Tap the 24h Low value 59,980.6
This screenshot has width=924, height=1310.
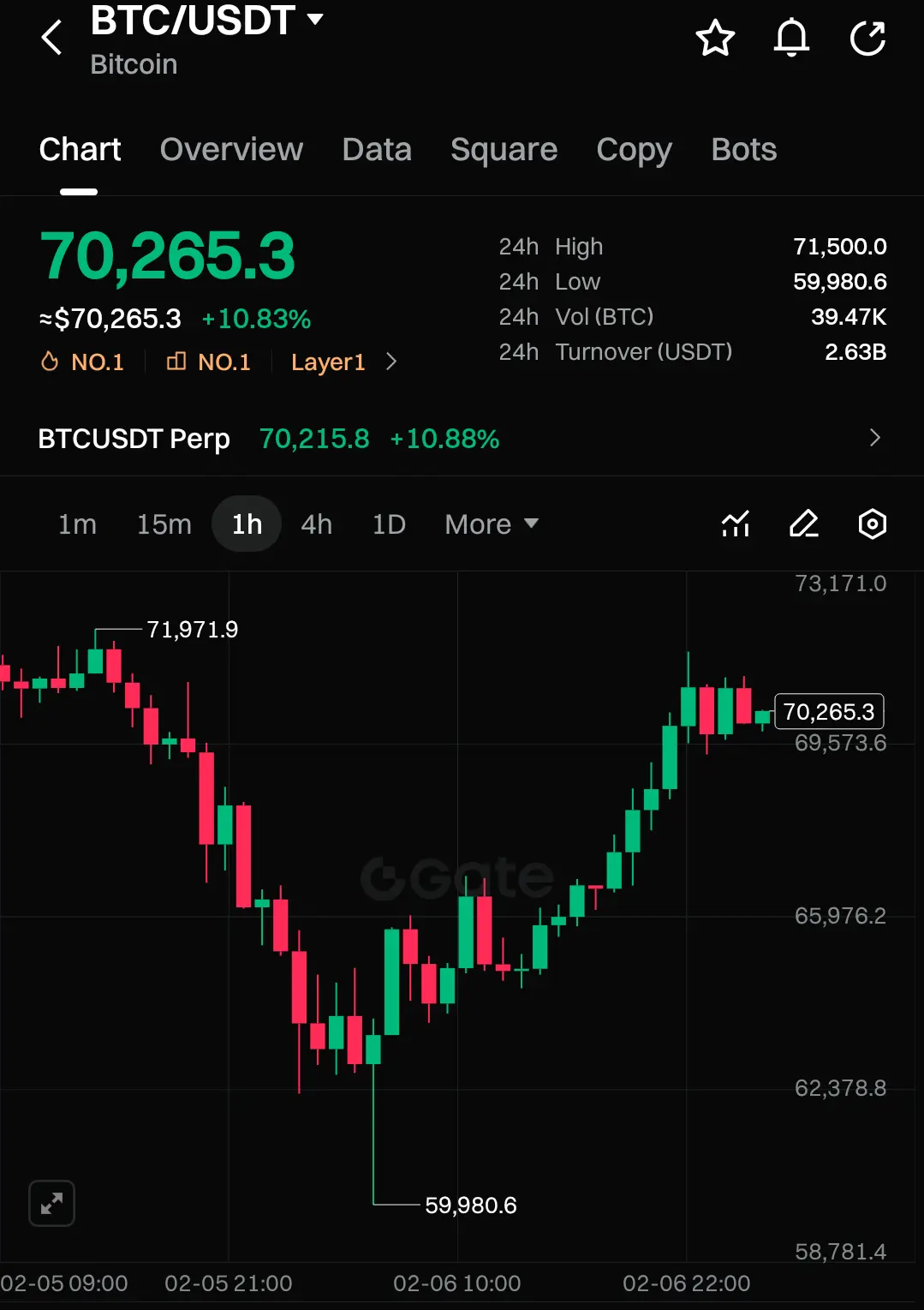pos(839,282)
